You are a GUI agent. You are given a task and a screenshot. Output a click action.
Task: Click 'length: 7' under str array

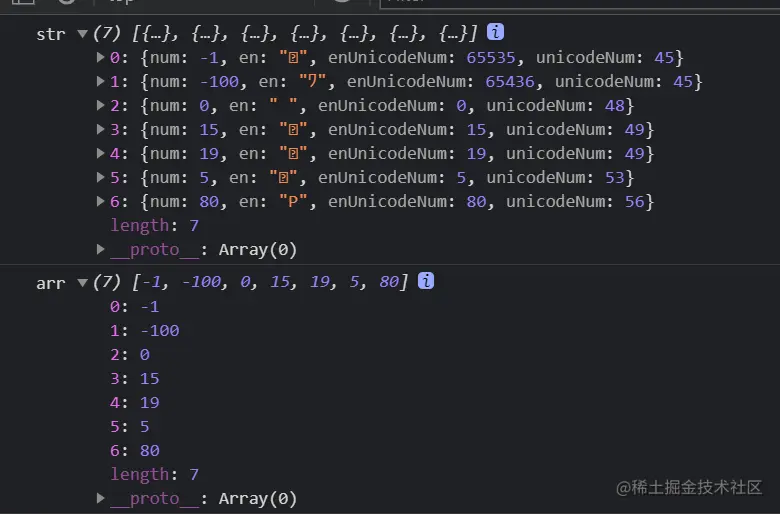(x=154, y=225)
